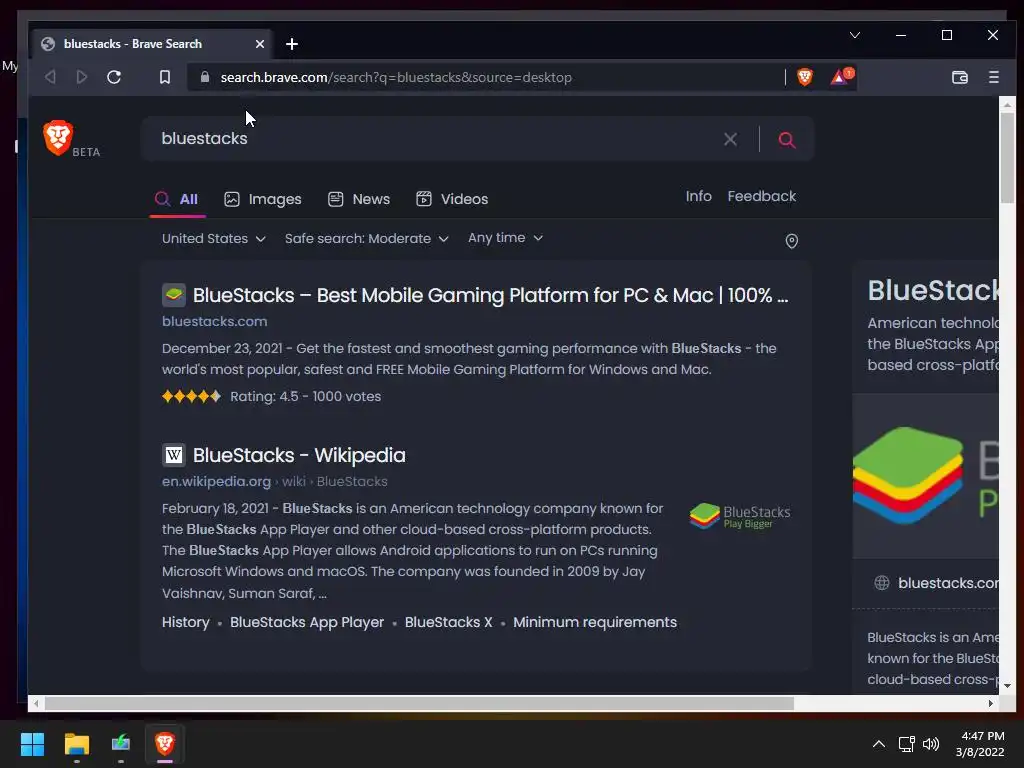
Task: Open the Minimum requirements sublink
Action: (595, 622)
